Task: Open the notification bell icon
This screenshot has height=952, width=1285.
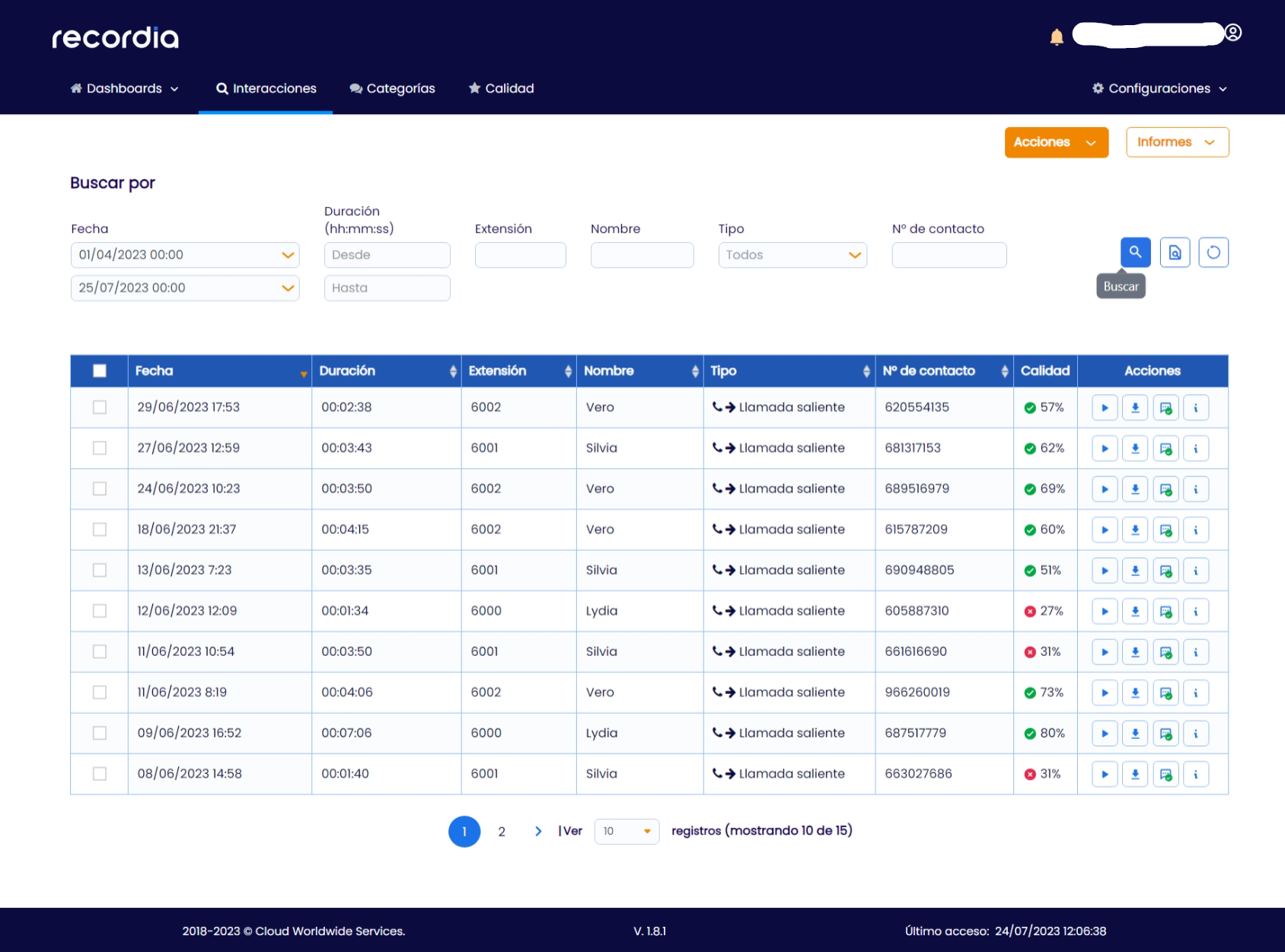Action: click(1056, 37)
